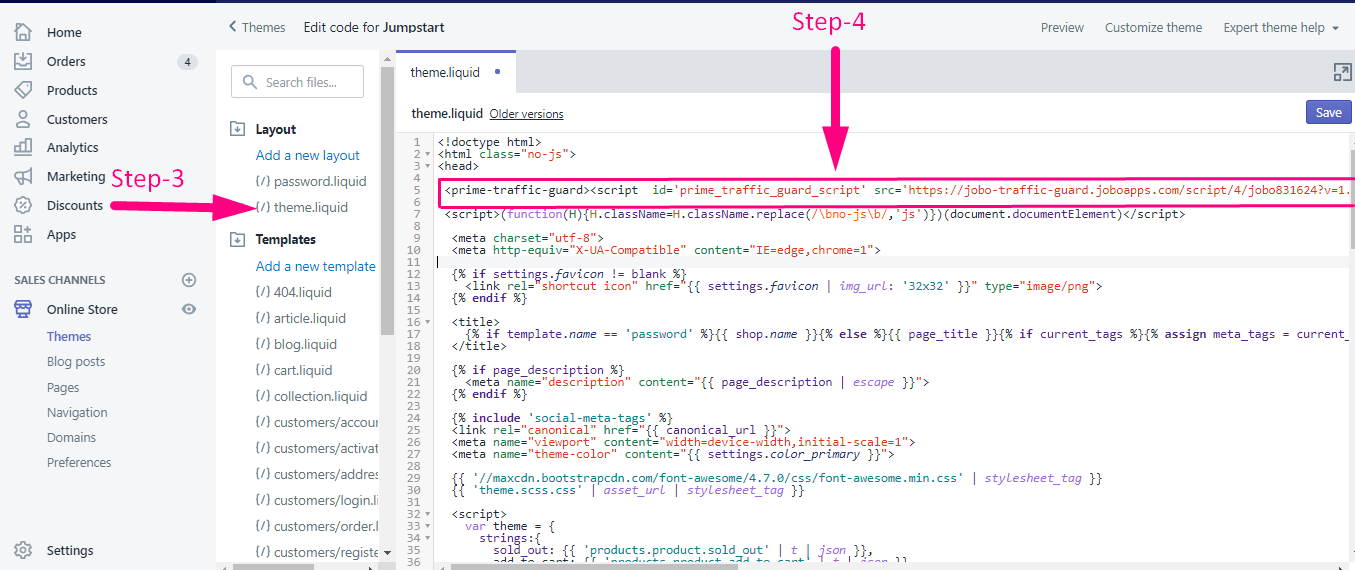The height and width of the screenshot is (570, 1355).
Task: Click the Orders icon in sidebar
Action: point(23,61)
